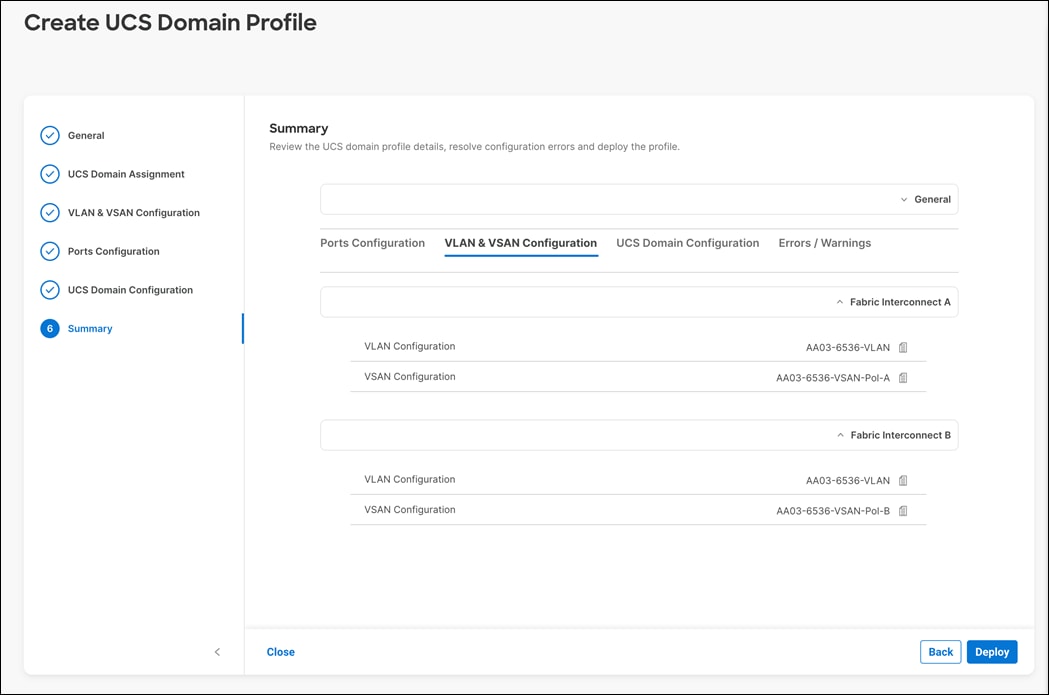Image resolution: width=1049 pixels, height=695 pixels.
Task: Click the checkmark icon beside UCS Domain Configuration
Action: click(50, 289)
